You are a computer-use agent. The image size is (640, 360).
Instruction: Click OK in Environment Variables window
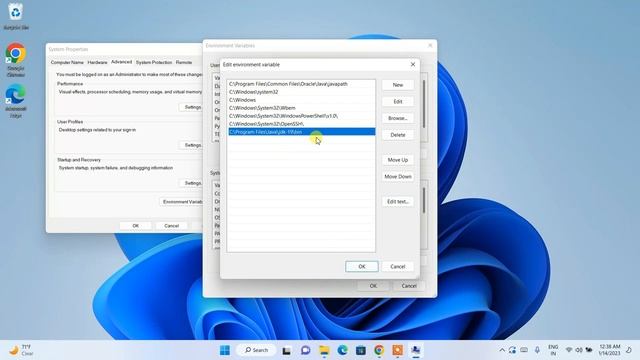tap(373, 286)
